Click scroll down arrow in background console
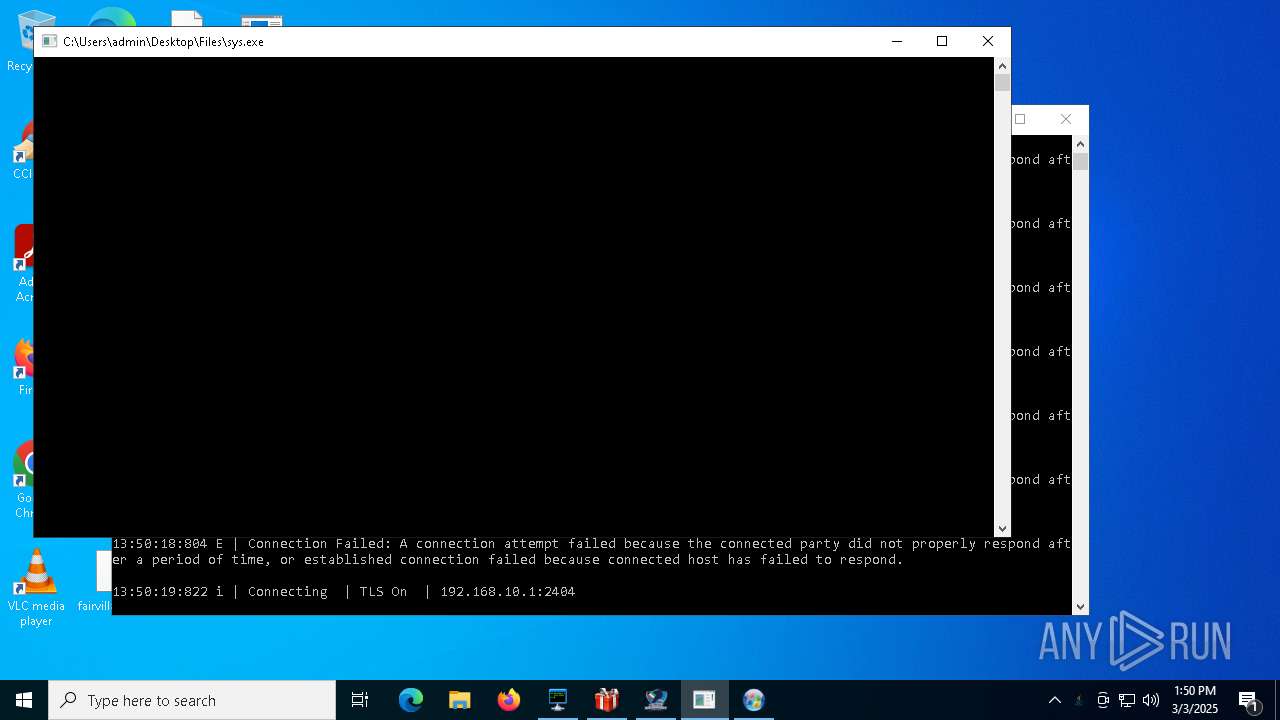Viewport: 1280px width, 720px height. pyautogui.click(x=1080, y=606)
